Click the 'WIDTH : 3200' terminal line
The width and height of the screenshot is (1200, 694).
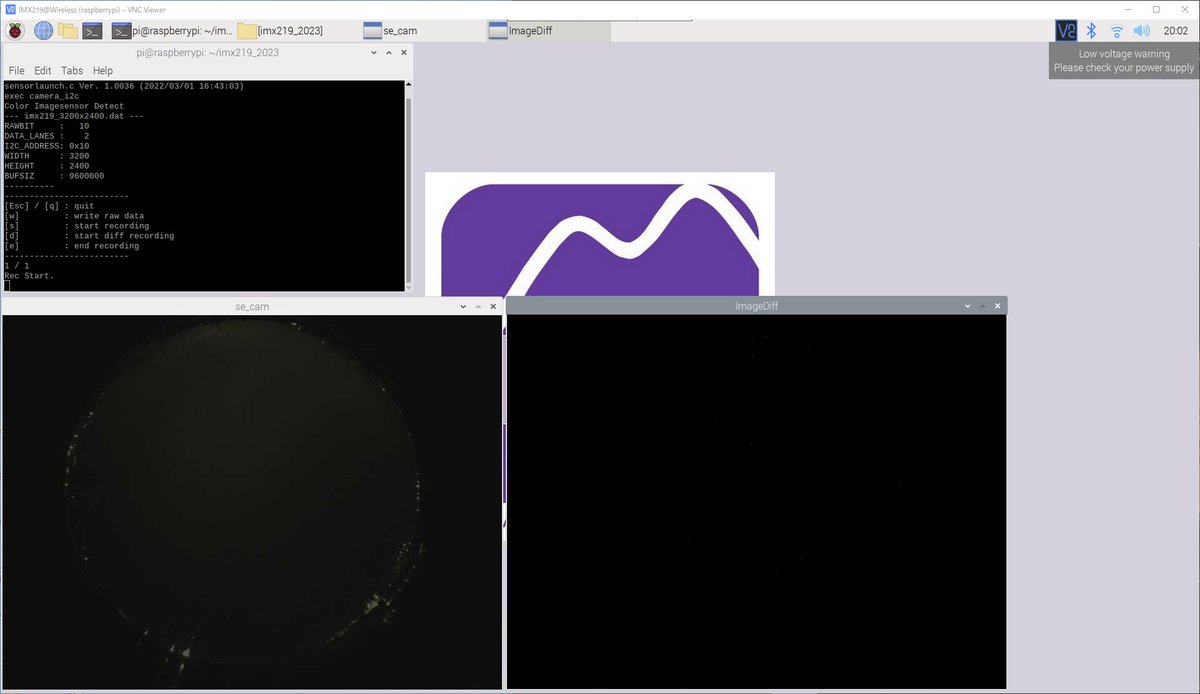[47, 156]
